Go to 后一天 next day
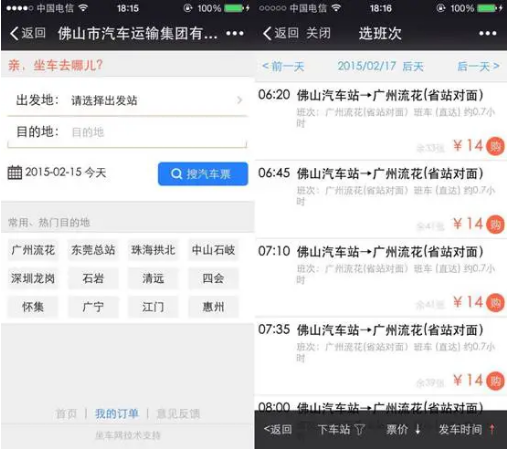This screenshot has width=508, height=449. (478, 66)
